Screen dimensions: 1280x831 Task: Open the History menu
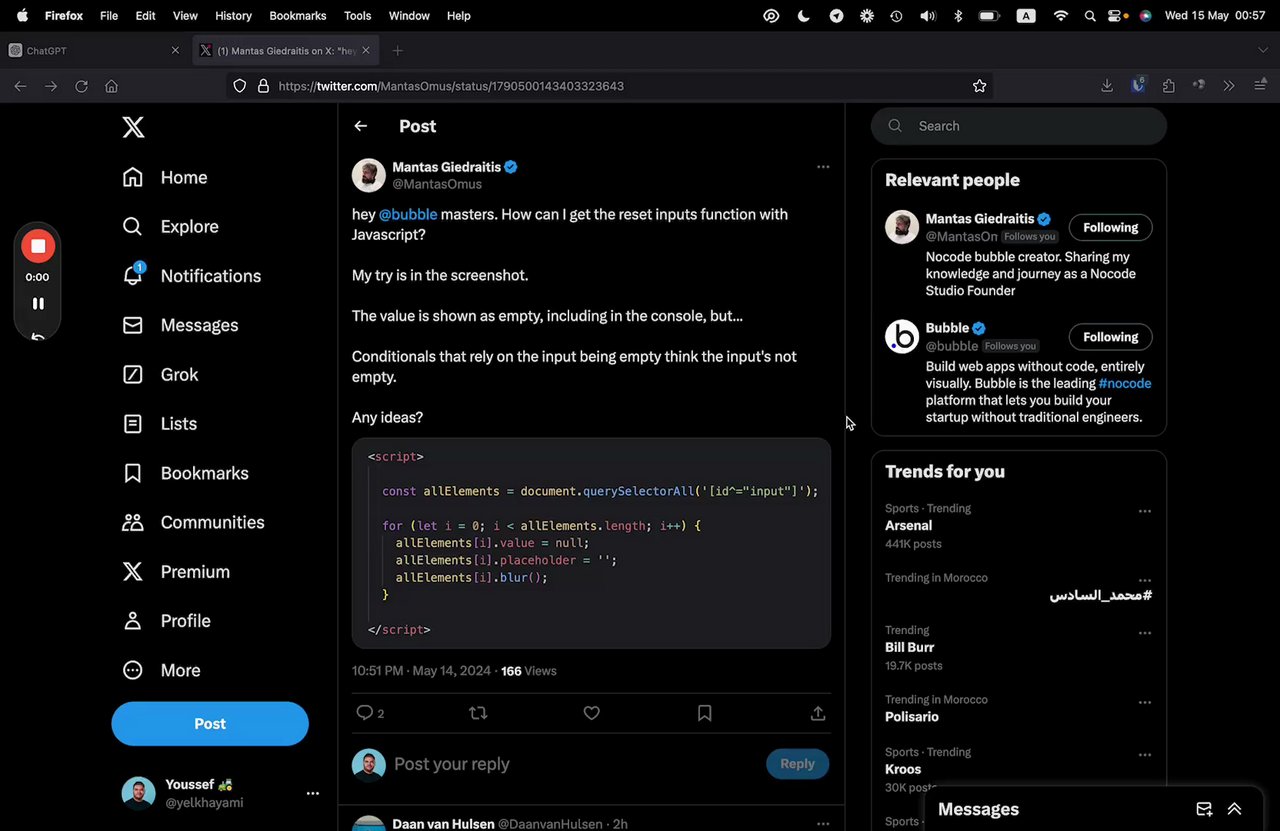(233, 16)
